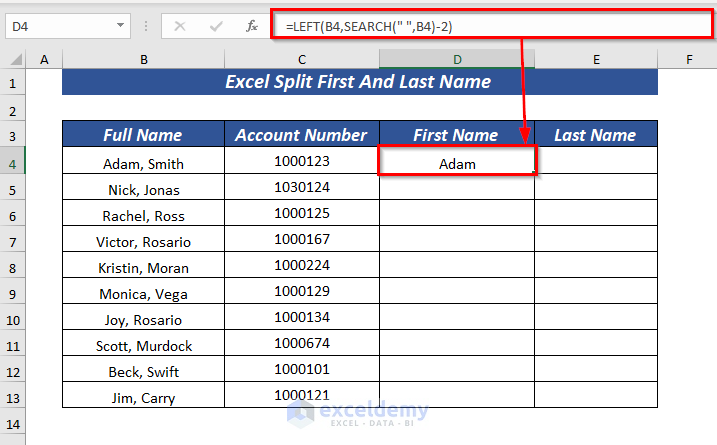The width and height of the screenshot is (717, 445).
Task: Click the Cancel (X) formula bar icon
Action: 180,26
